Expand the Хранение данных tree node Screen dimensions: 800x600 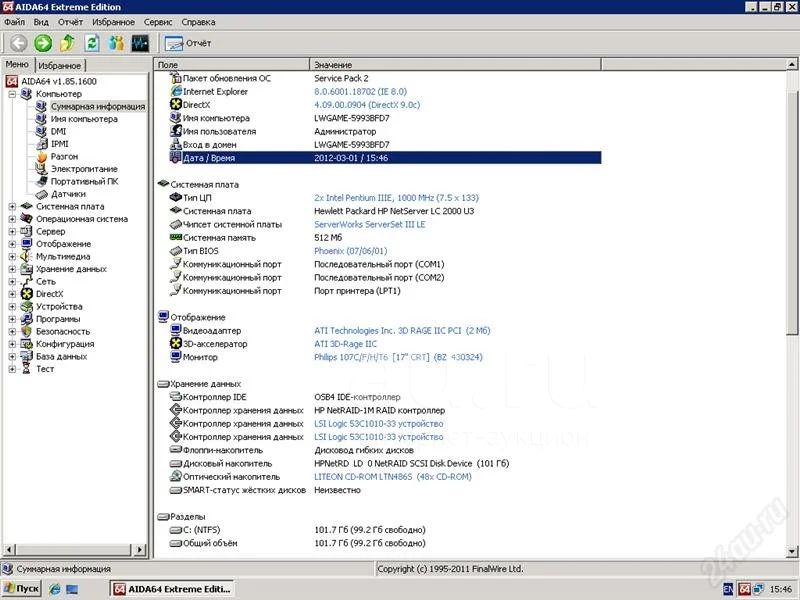(x=12, y=269)
